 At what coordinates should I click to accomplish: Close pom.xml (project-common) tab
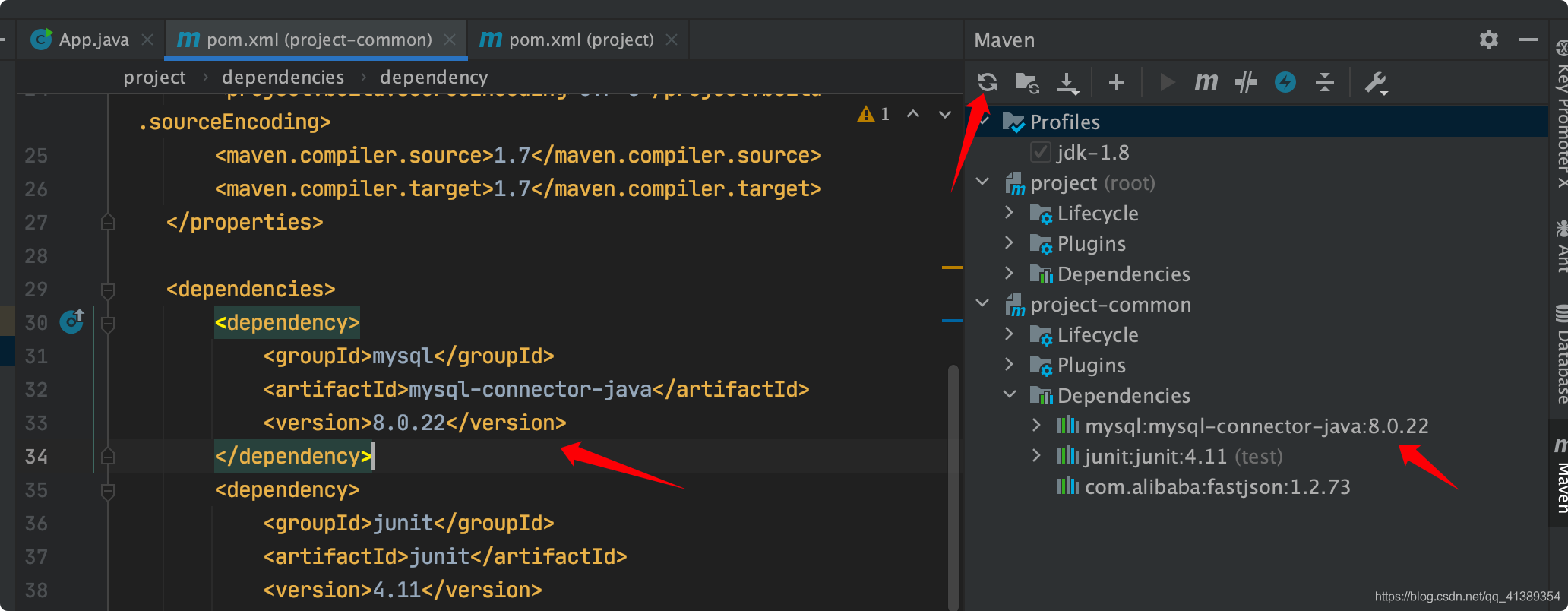point(450,40)
